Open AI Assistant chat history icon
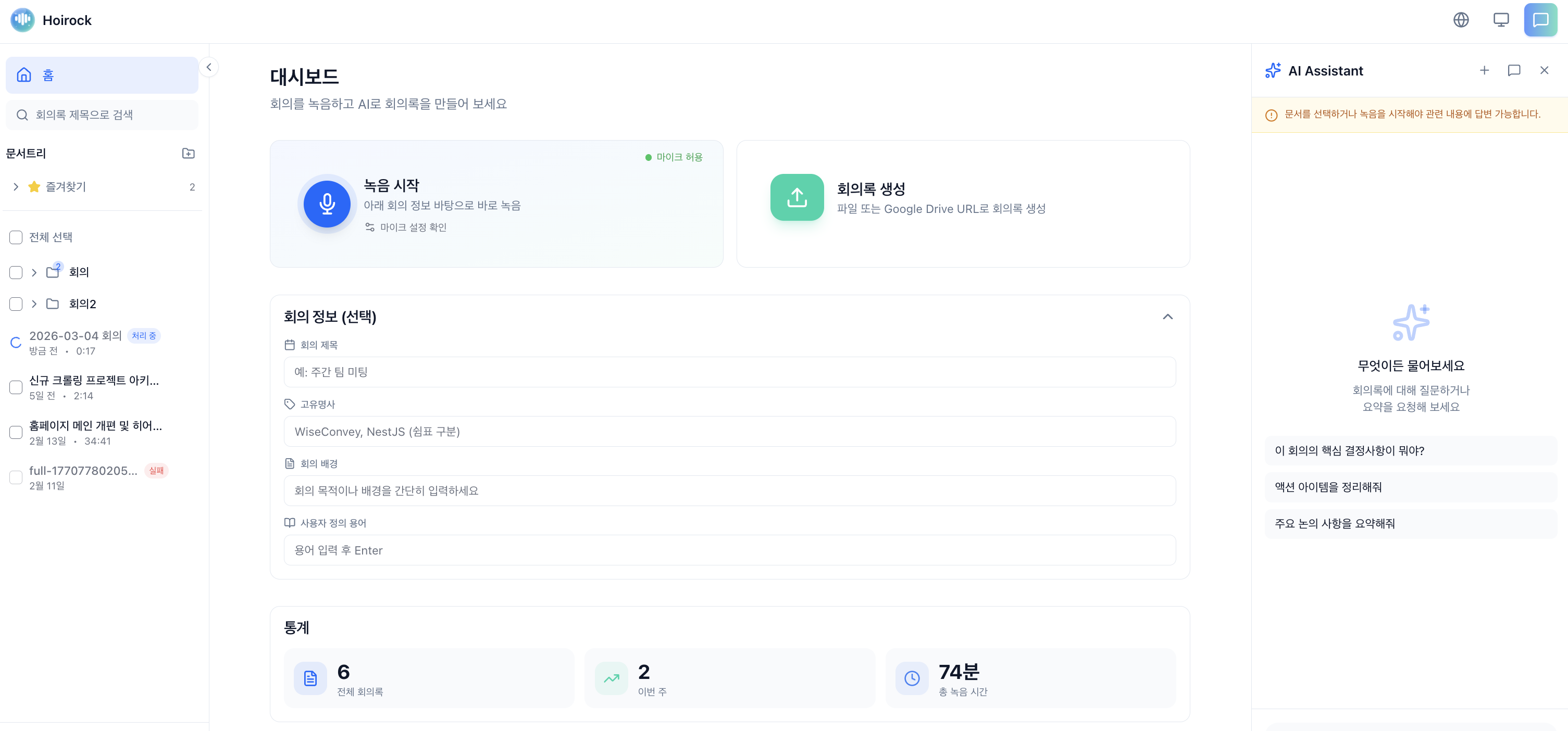The image size is (1568, 731). click(1514, 70)
